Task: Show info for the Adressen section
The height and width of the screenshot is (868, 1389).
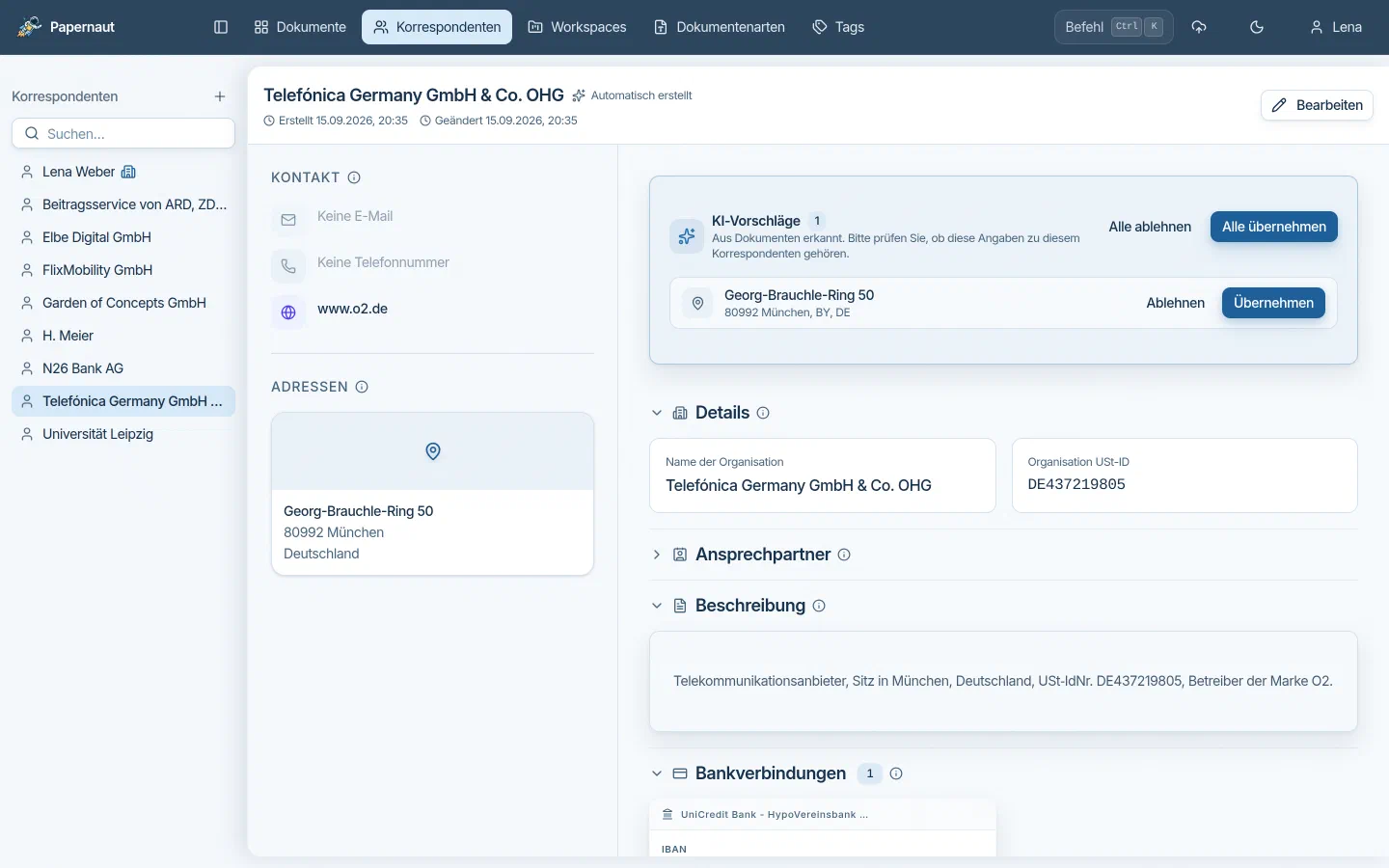Action: point(362,387)
